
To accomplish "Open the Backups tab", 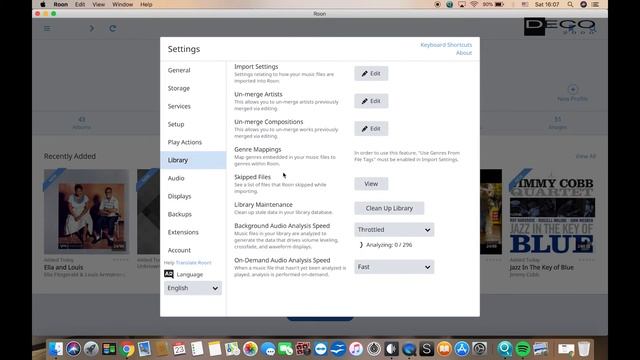I will click(x=193, y=214).
